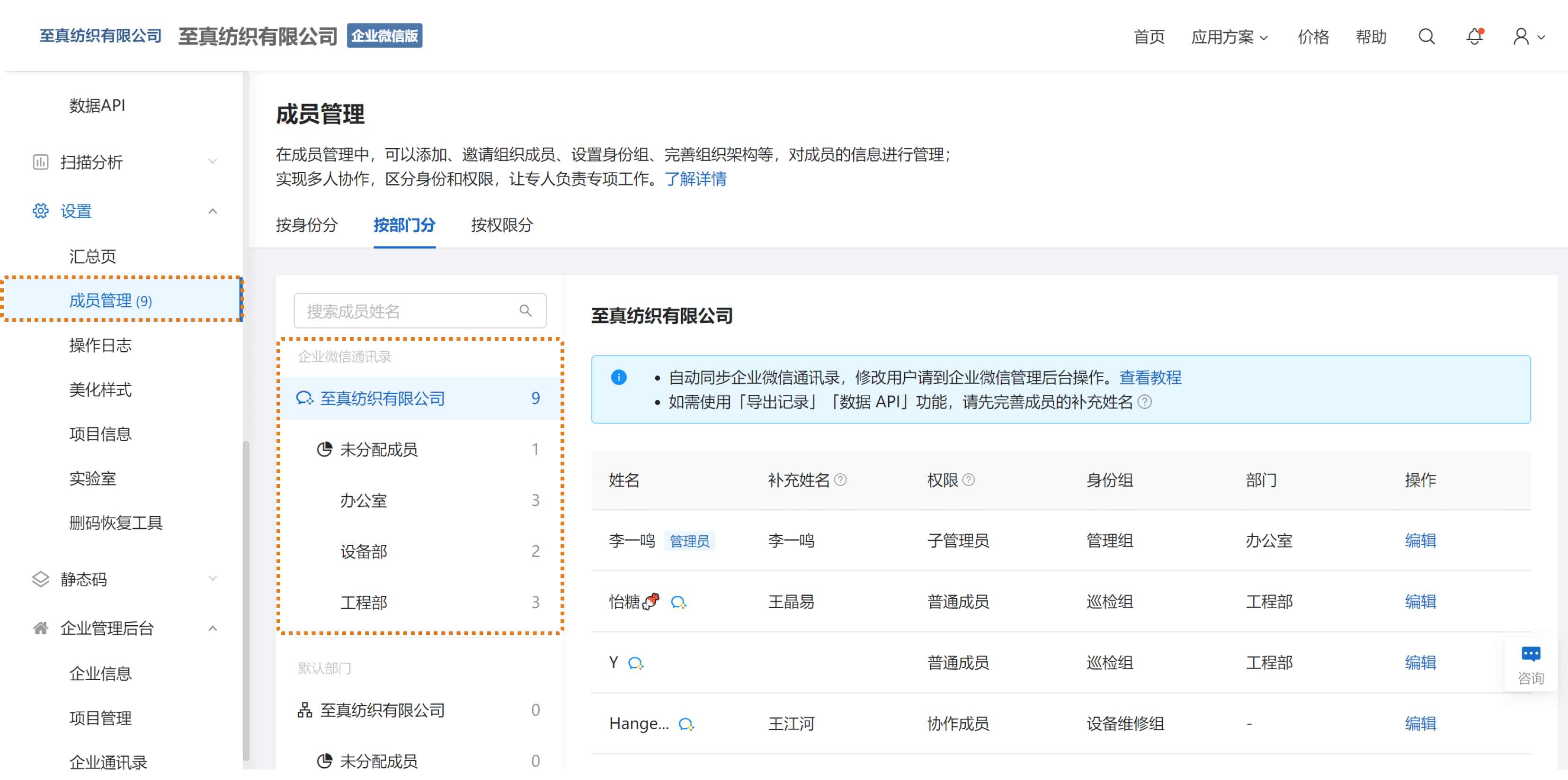Click 编辑 for Hange... row

tap(1420, 723)
